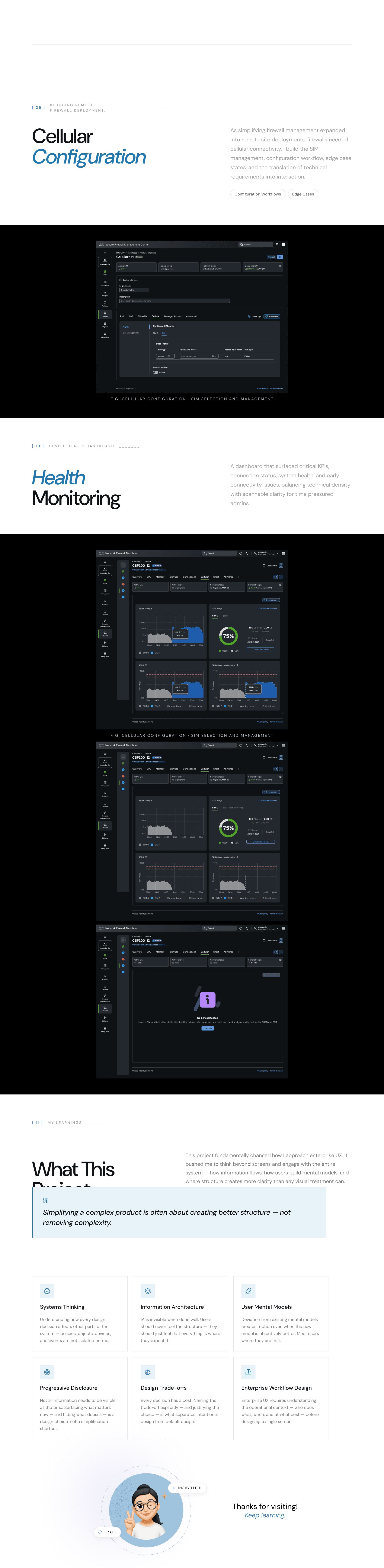Click user profile icon in Secure Firewall Management Center
Viewport: 384px width, 1568px height.
(277, 245)
